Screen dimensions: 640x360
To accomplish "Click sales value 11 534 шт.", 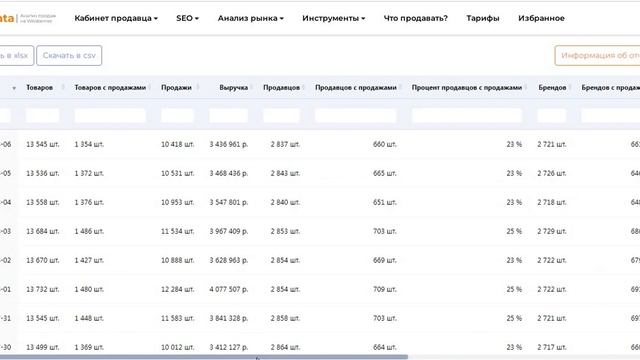I will click(178, 231).
